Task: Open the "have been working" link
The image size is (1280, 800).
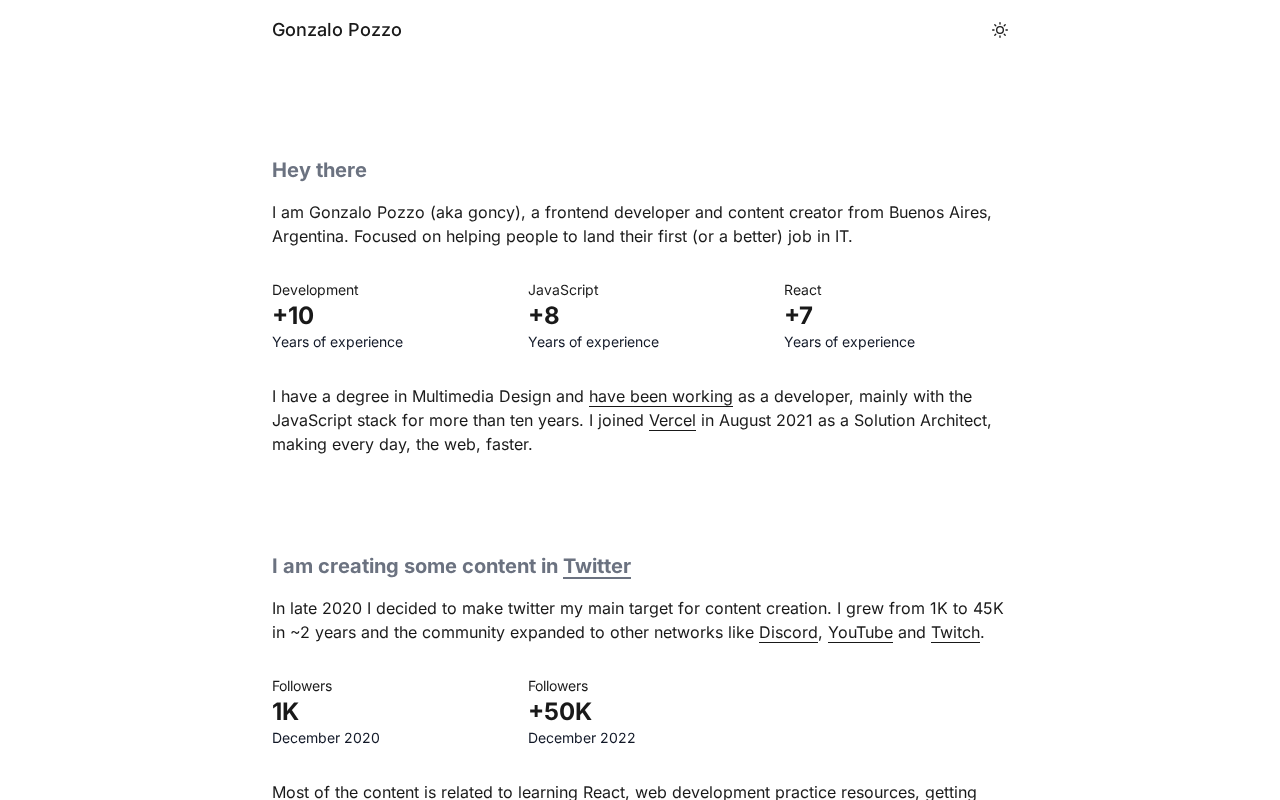Action: click(x=660, y=397)
